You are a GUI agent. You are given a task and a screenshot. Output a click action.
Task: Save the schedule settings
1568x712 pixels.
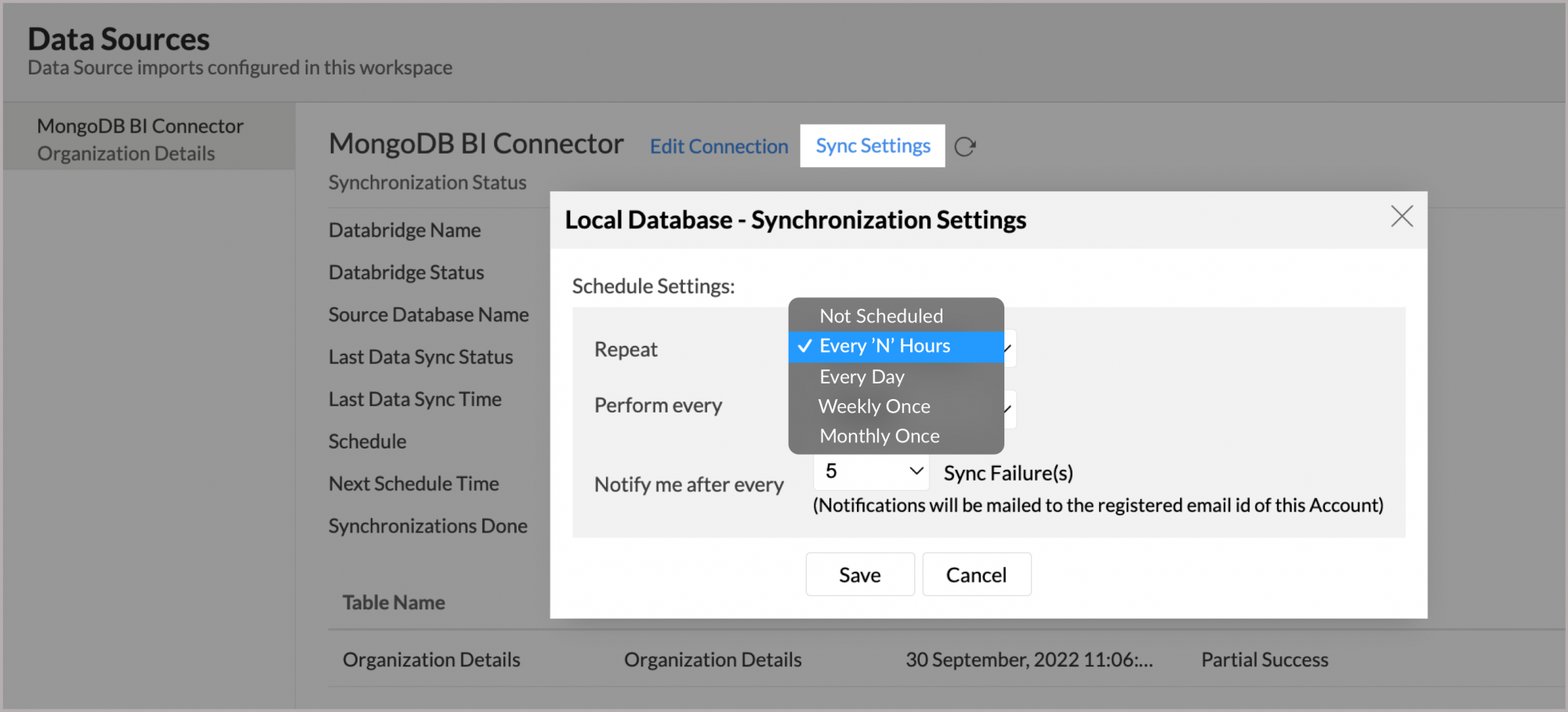(859, 574)
